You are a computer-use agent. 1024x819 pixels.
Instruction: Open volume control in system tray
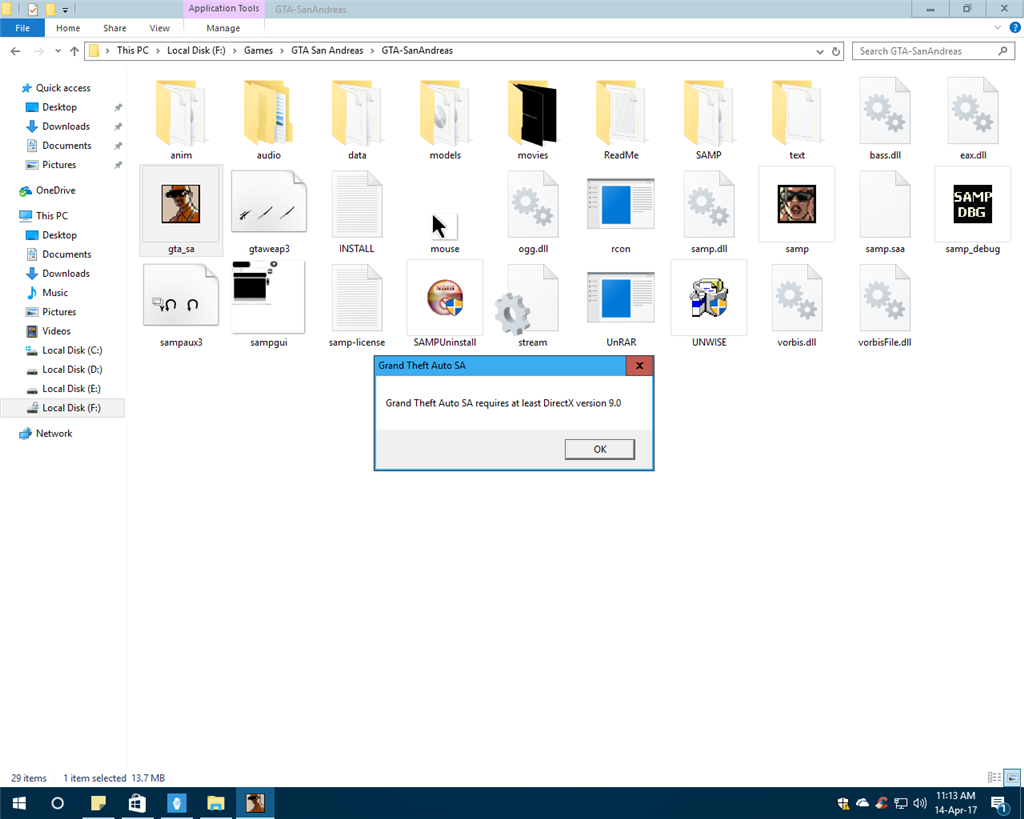[920, 803]
